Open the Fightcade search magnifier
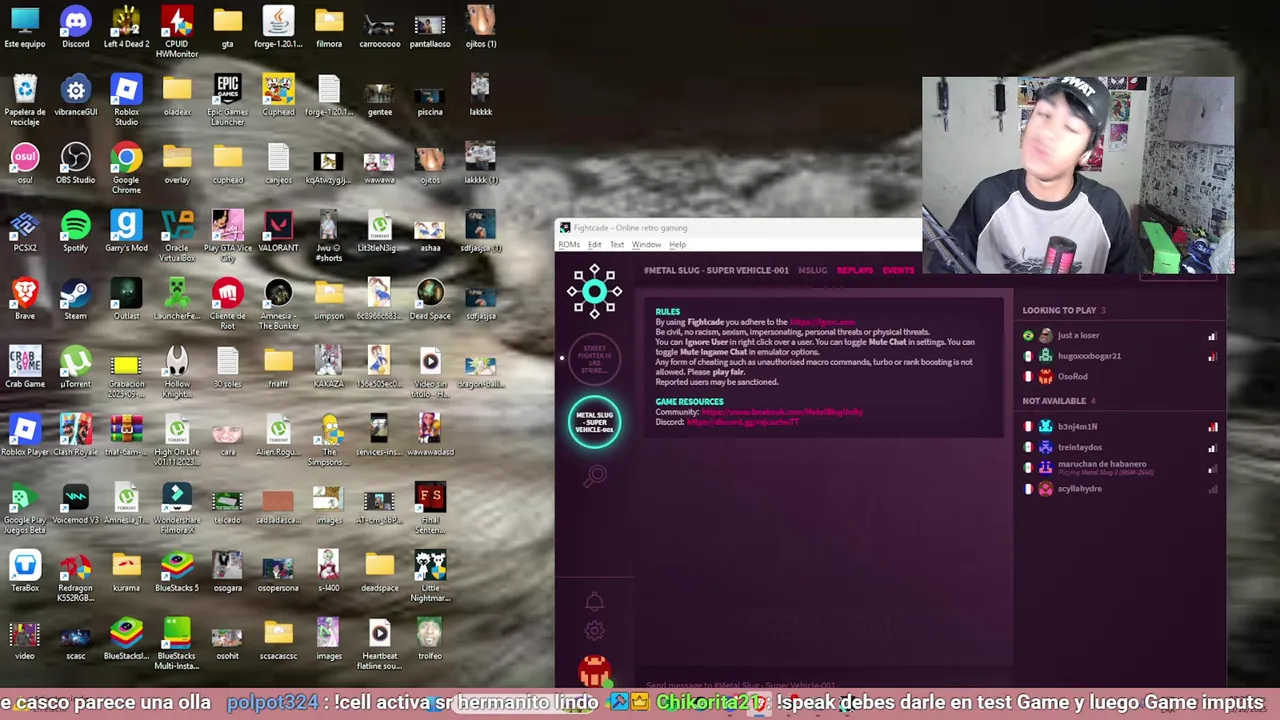 coord(595,476)
